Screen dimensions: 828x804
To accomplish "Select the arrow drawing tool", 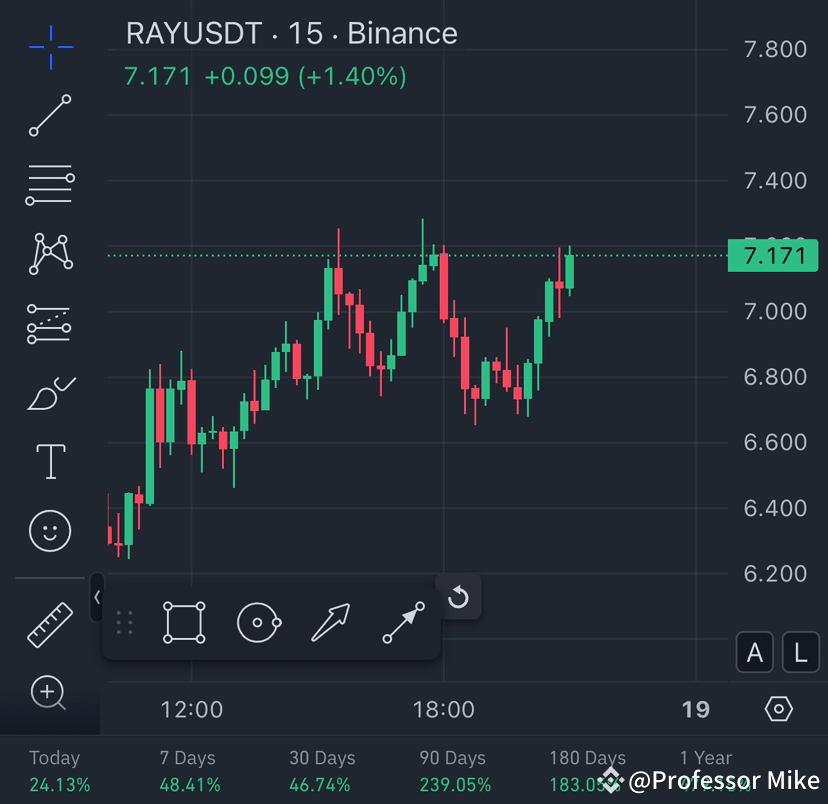I will (x=331, y=622).
